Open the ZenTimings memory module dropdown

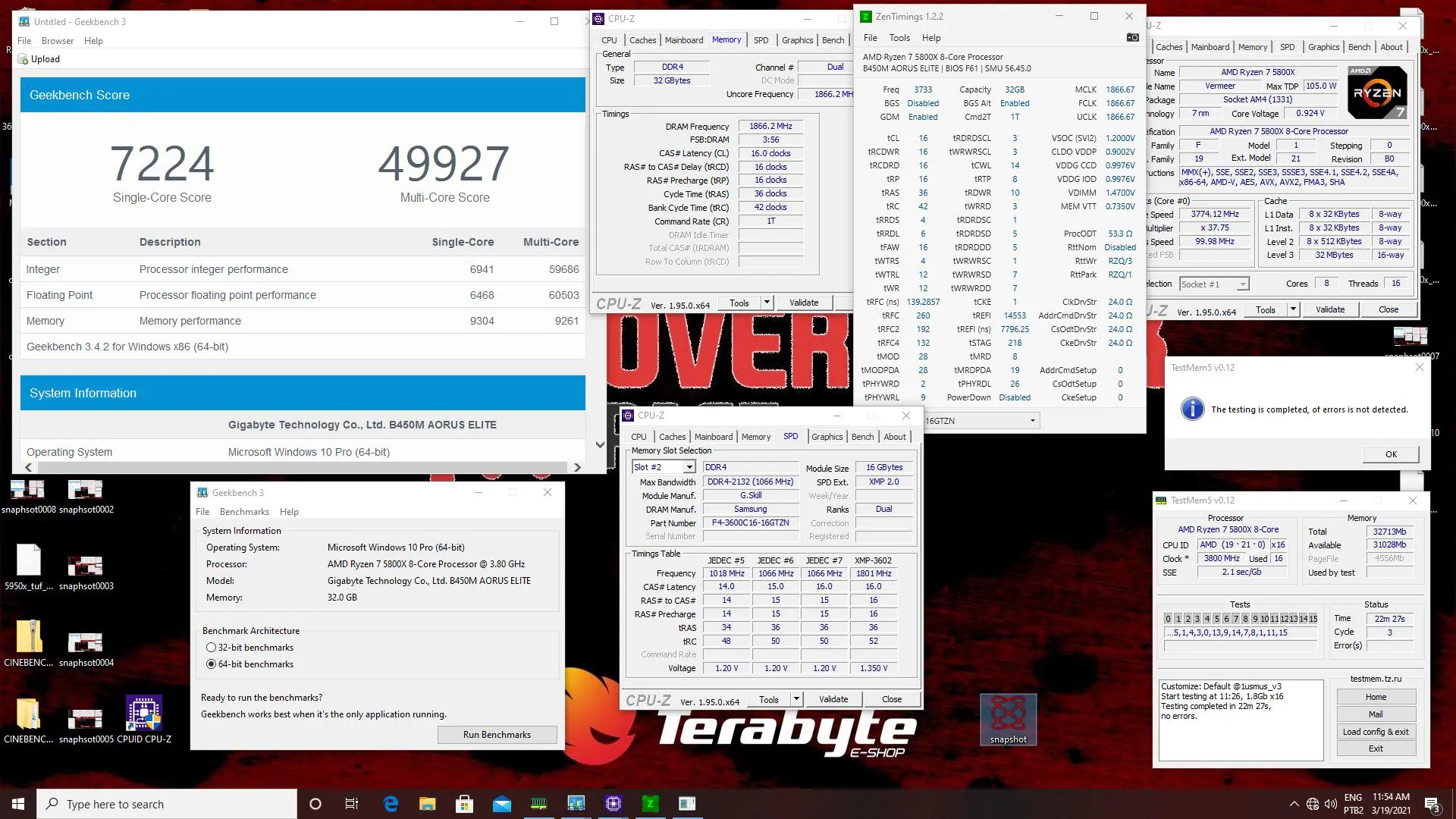[x=981, y=421]
